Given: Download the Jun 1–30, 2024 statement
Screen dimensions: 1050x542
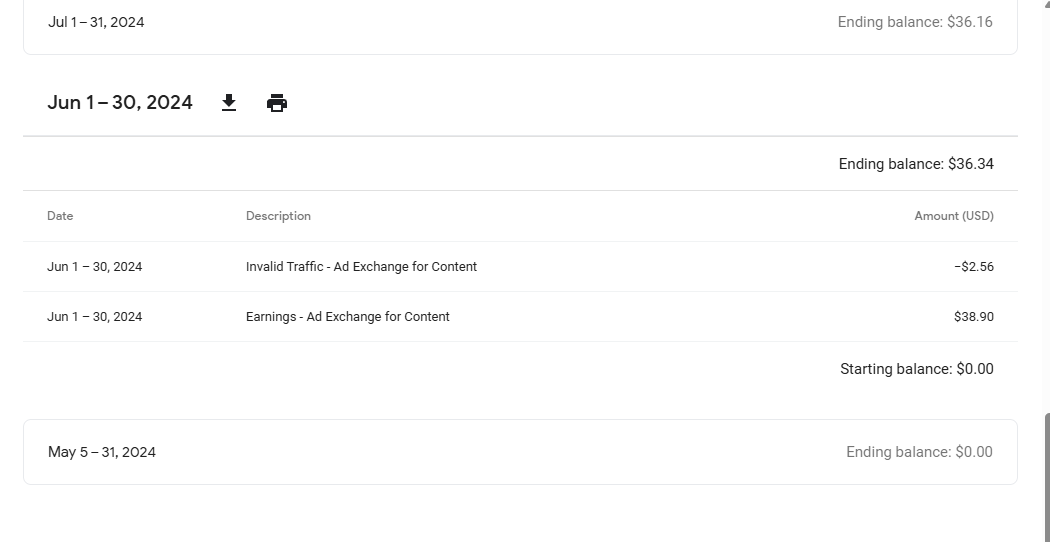Looking at the screenshot, I should pos(228,103).
